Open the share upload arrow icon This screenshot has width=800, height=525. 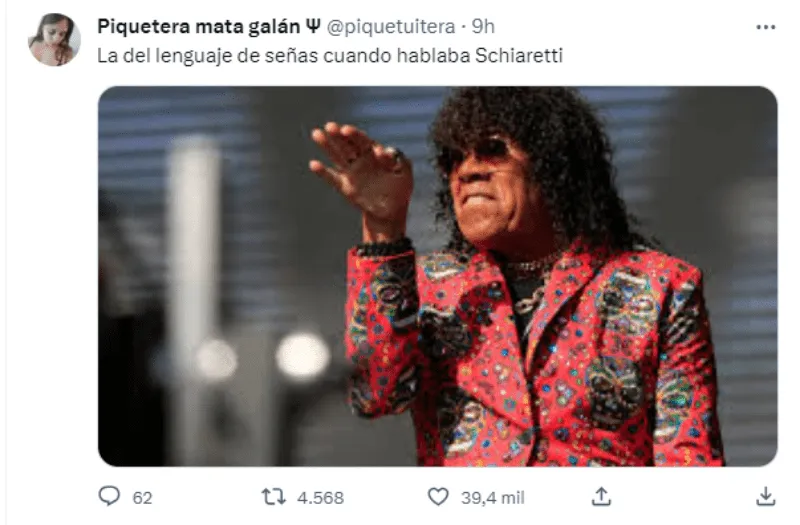601,496
